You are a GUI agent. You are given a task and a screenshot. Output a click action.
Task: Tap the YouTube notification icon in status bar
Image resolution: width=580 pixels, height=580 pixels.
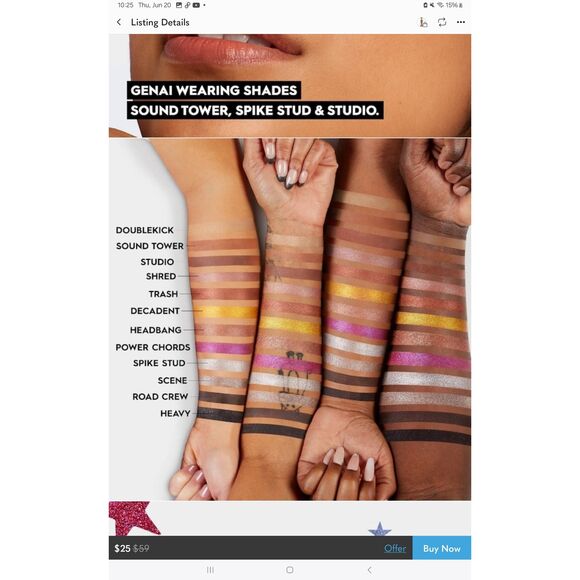pos(196,5)
